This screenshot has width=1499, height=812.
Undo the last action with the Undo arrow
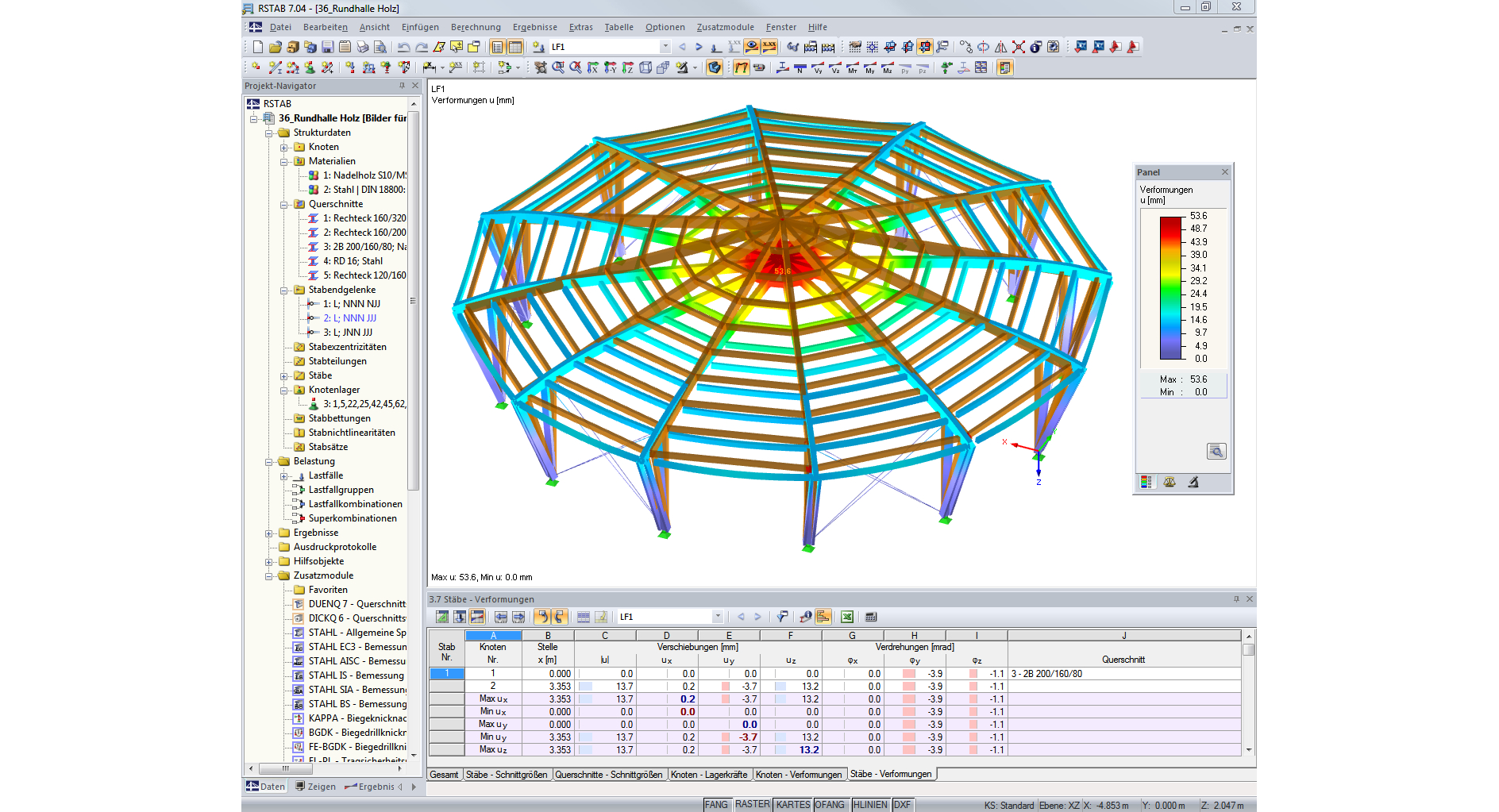[x=403, y=47]
